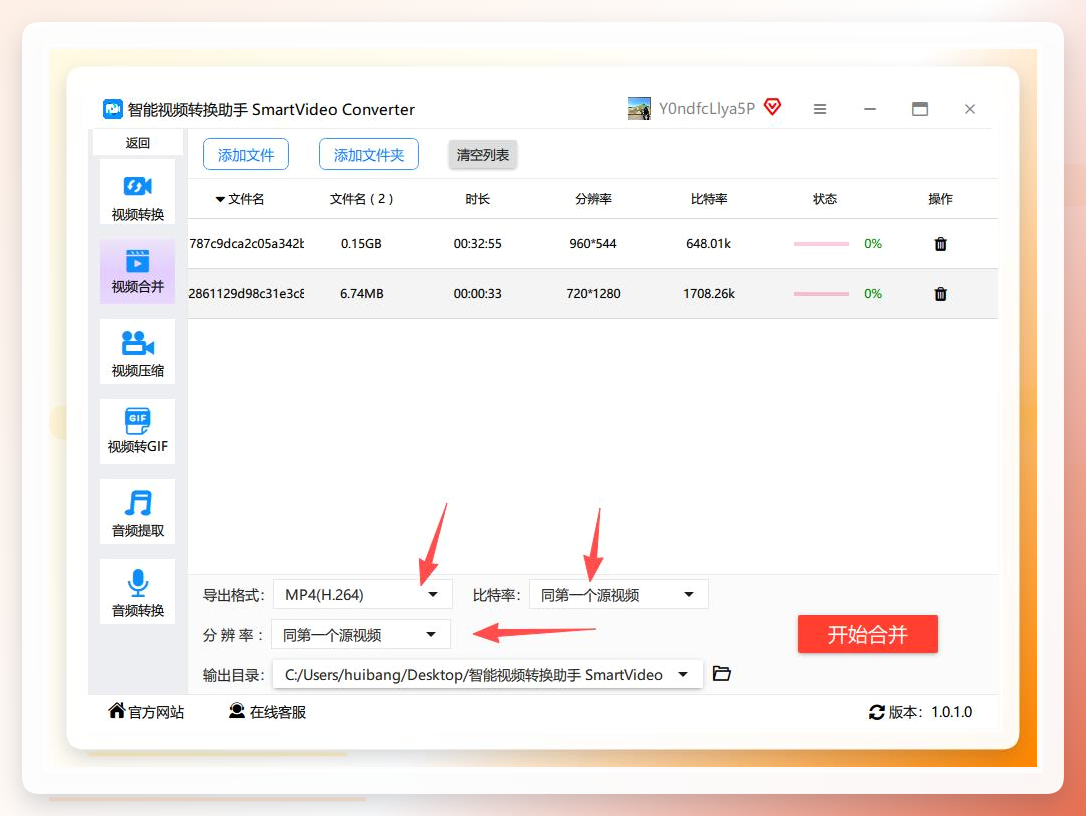The image size is (1086, 816).
Task: Click the 0.15GB size cell
Action: click(361, 244)
